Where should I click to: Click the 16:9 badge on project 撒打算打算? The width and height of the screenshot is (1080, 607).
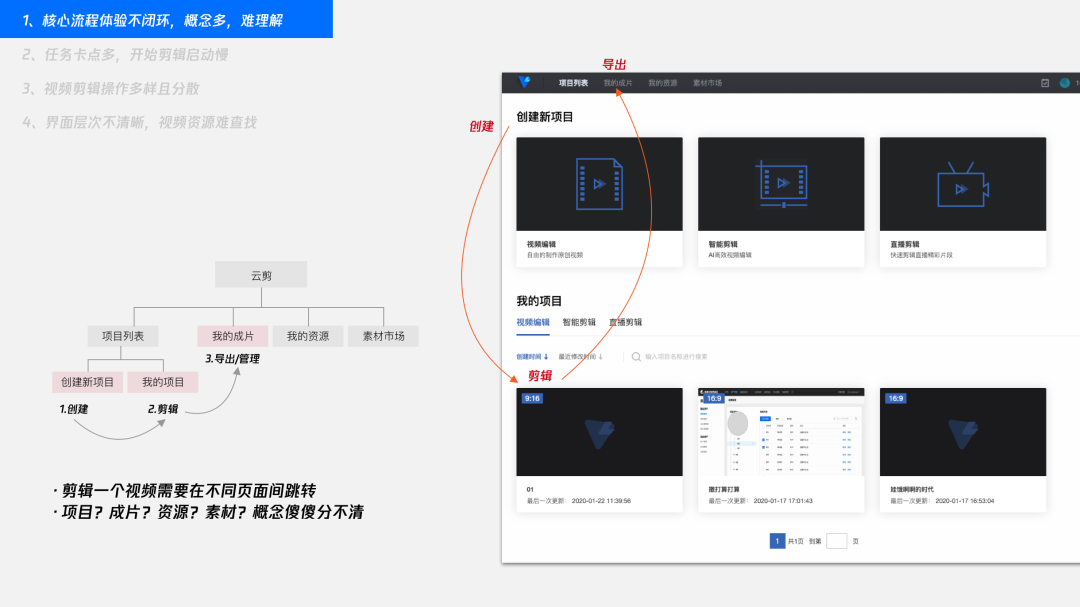pos(714,398)
